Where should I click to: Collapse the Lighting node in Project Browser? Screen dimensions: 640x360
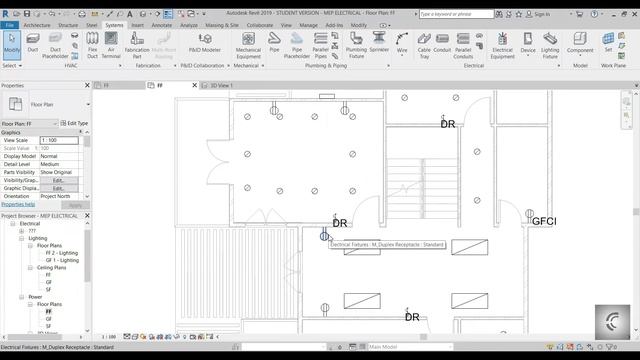click(x=22, y=238)
